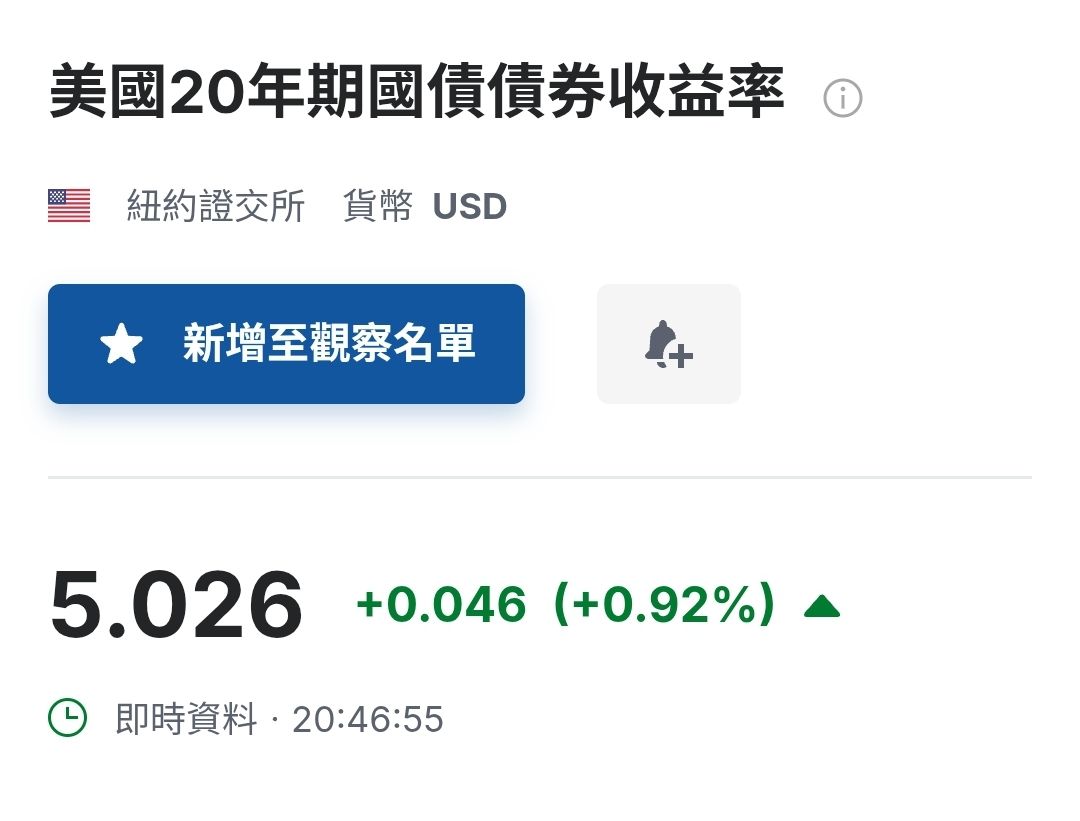Click the US flag icon
1080x821 pixels.
69,205
